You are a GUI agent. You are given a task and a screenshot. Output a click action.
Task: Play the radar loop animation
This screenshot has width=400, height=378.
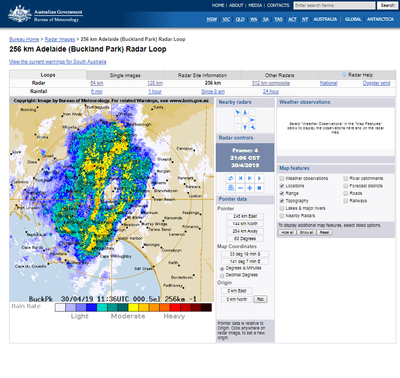[259, 178]
